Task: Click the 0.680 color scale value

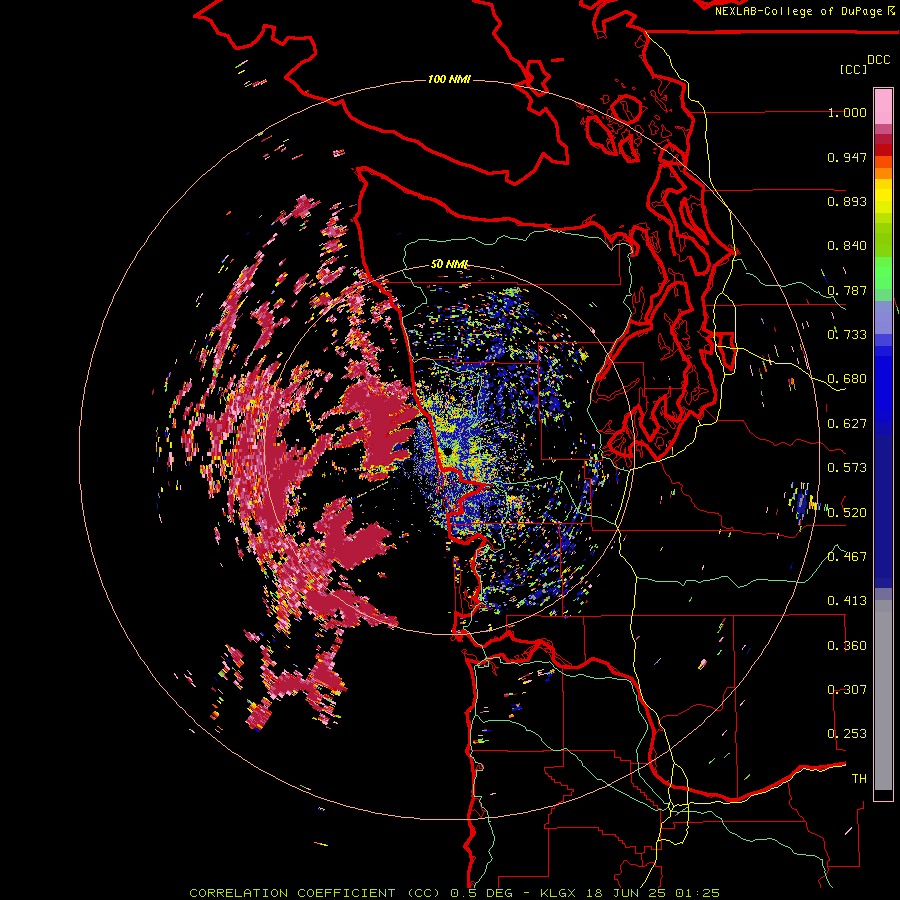Action: (847, 379)
